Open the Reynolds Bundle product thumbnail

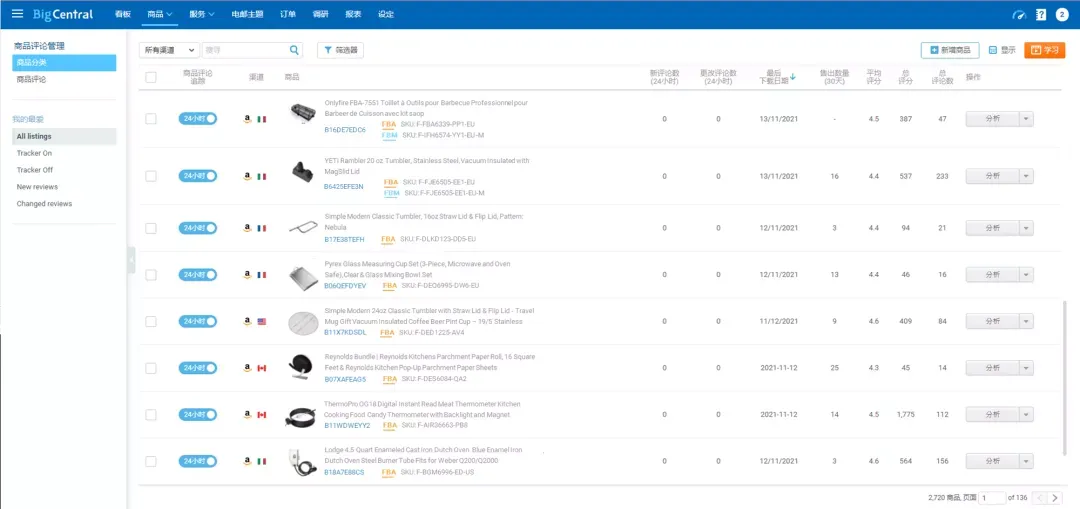(301, 365)
